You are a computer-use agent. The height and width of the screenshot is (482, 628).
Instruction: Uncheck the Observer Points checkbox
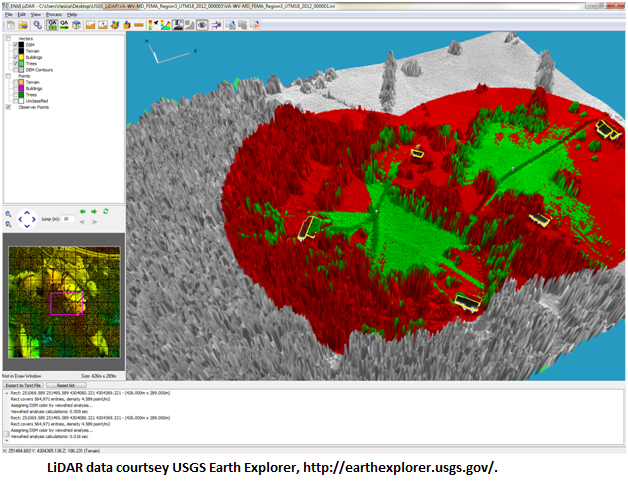(8, 107)
